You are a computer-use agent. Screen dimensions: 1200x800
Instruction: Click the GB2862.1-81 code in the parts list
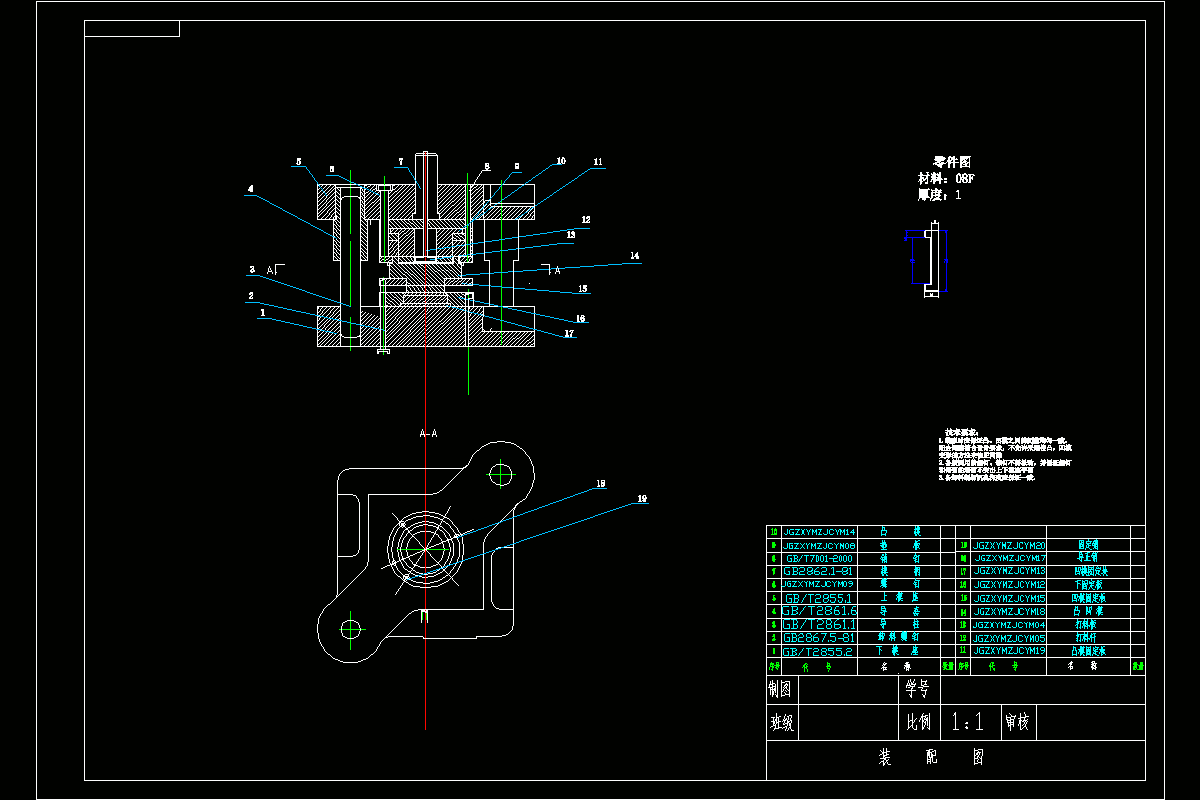coord(817,571)
